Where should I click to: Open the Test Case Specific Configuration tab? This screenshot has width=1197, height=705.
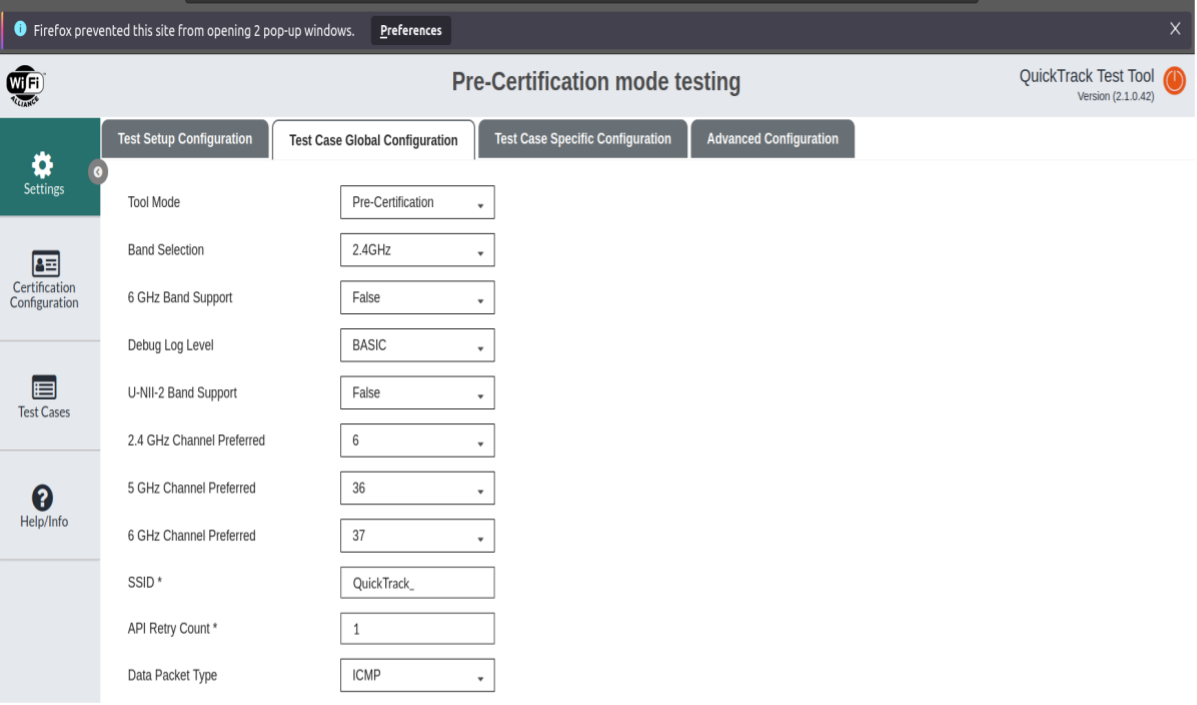point(582,139)
